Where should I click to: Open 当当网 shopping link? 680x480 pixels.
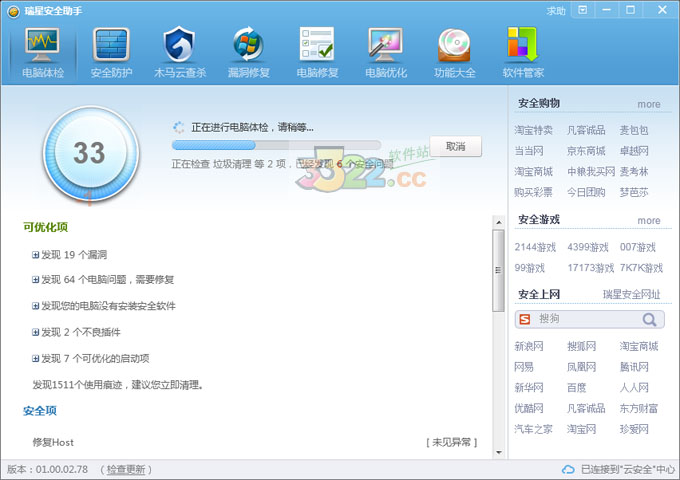pyautogui.click(x=529, y=151)
